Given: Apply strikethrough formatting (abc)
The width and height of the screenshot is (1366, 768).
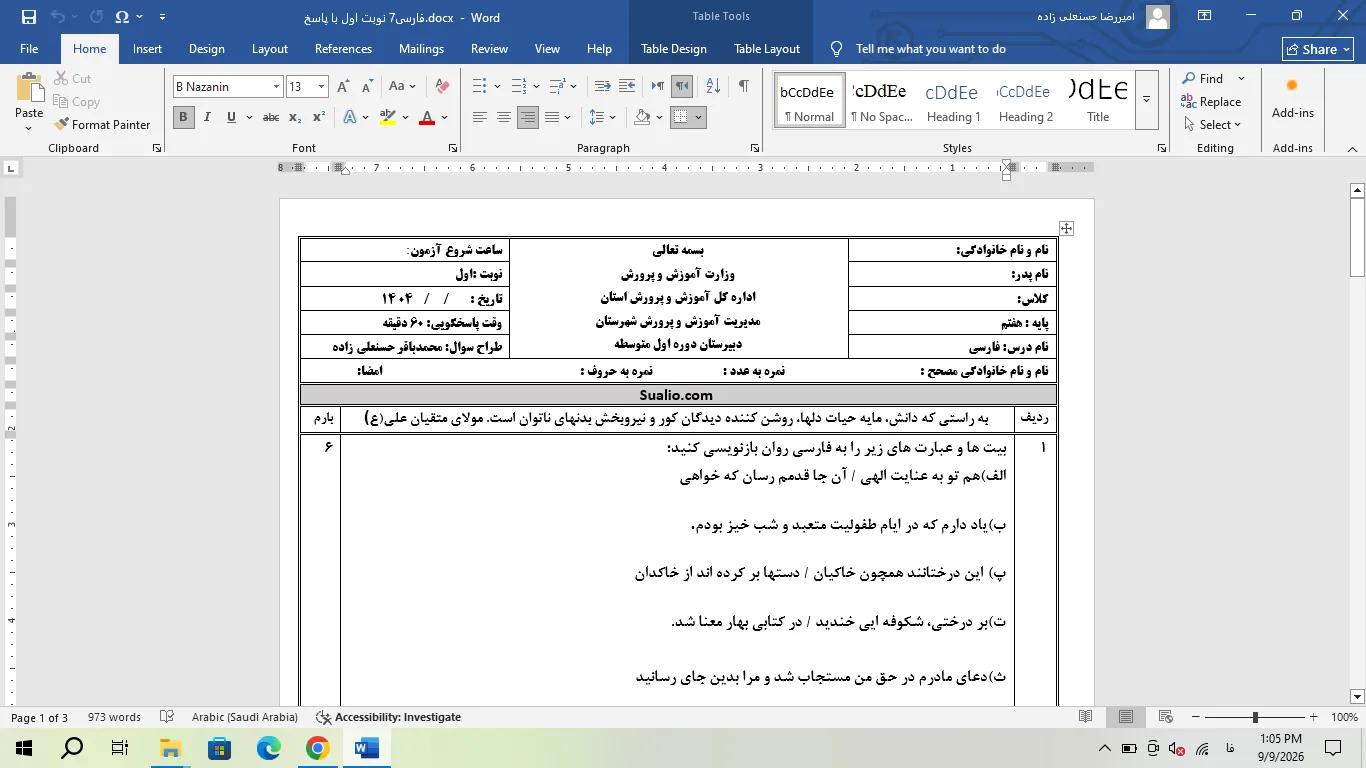Looking at the screenshot, I should tap(270, 117).
